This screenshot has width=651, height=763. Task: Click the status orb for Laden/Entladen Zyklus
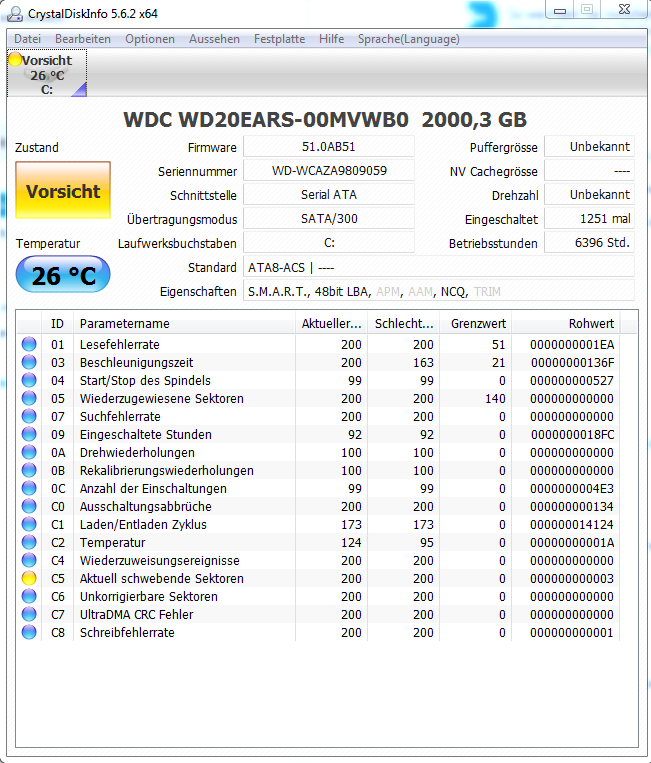coord(29,524)
